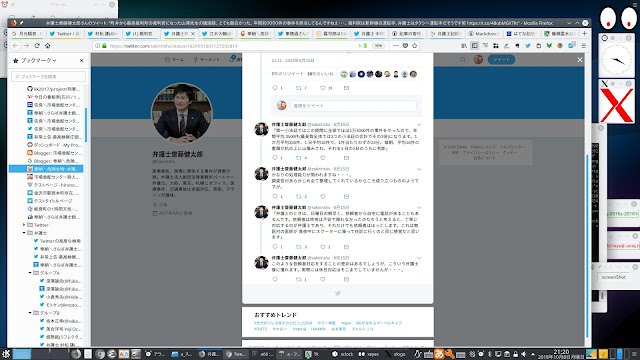
Task: Collapse the グループB bookmark folder
Action: point(30,313)
